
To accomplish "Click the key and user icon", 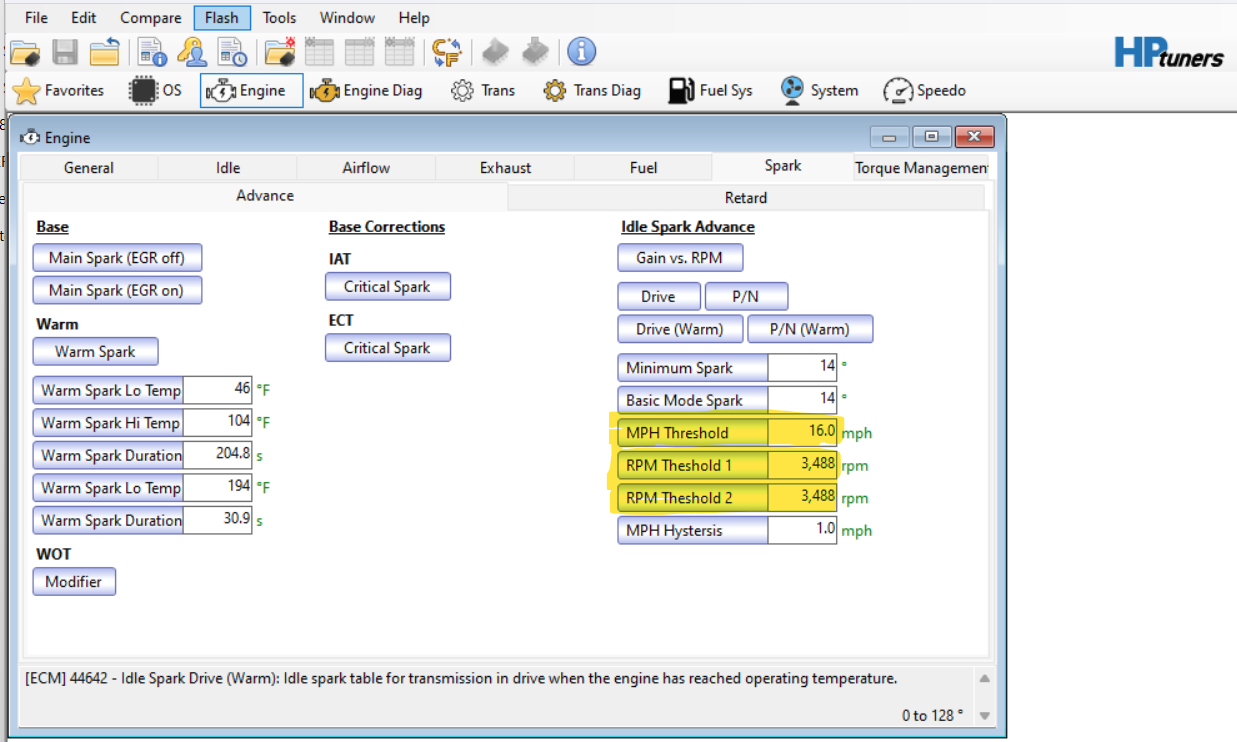I will 192,52.
